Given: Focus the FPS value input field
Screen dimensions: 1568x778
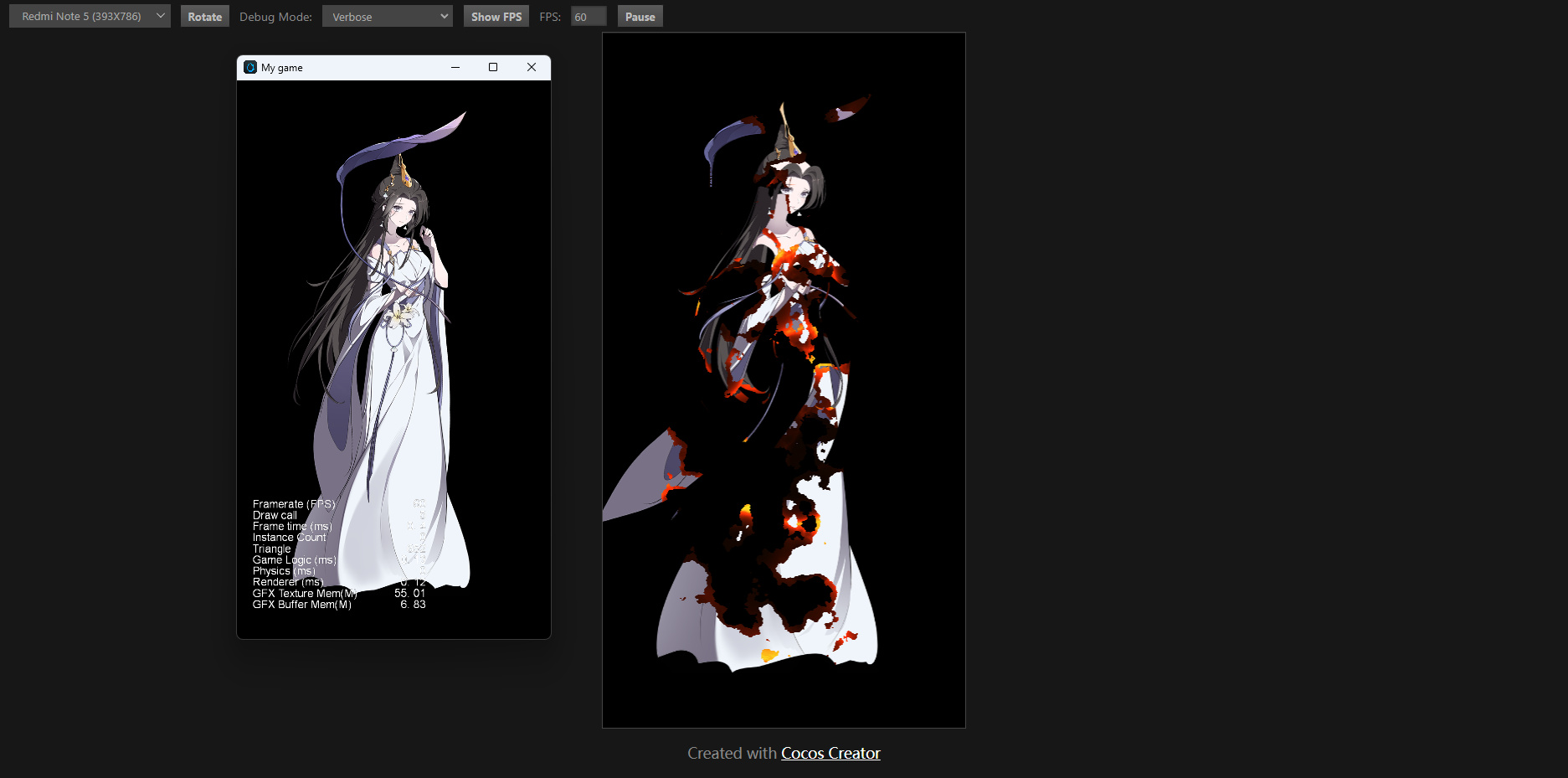Looking at the screenshot, I should 589,16.
